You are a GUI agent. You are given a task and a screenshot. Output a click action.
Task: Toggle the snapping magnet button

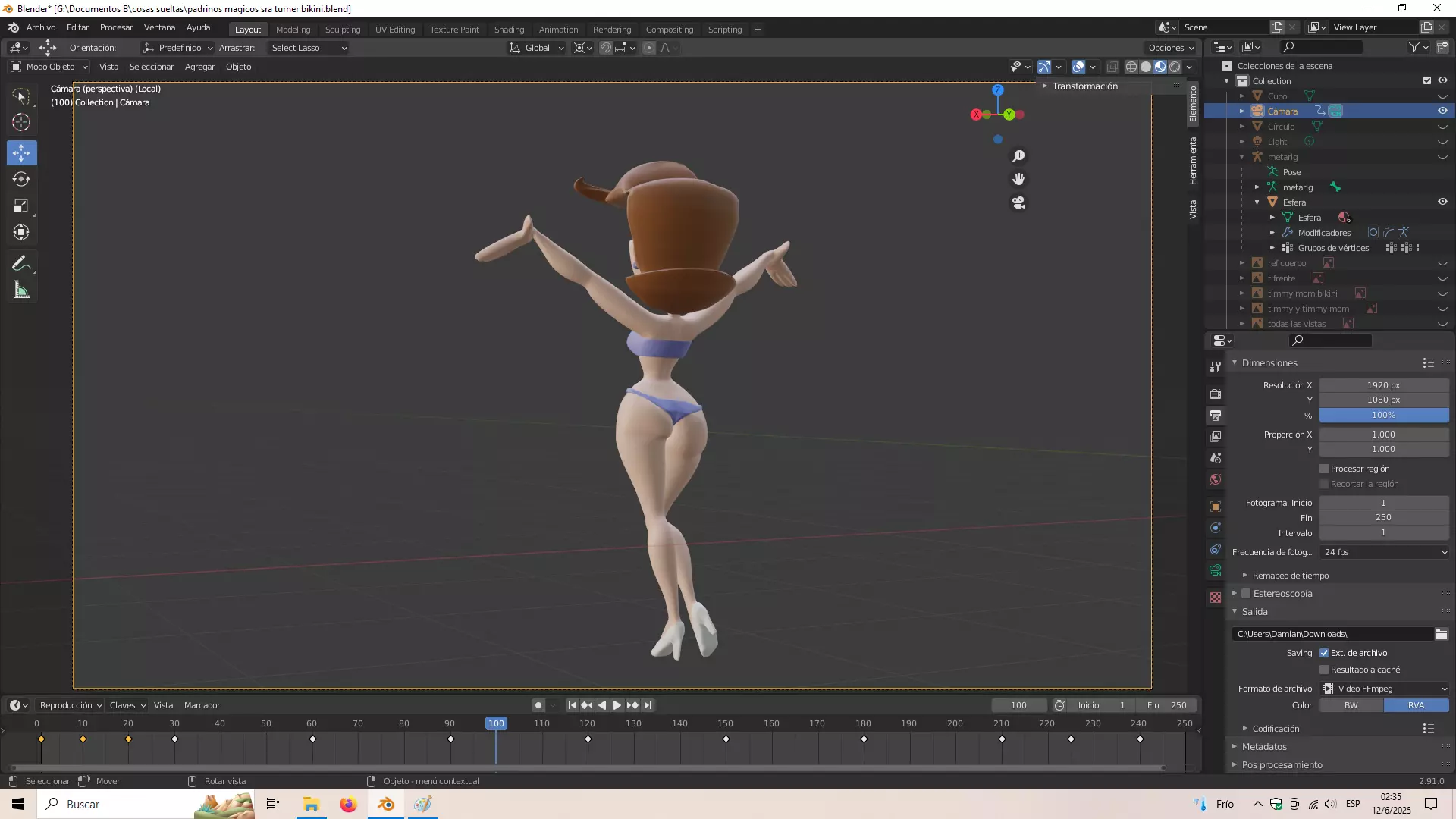606,48
